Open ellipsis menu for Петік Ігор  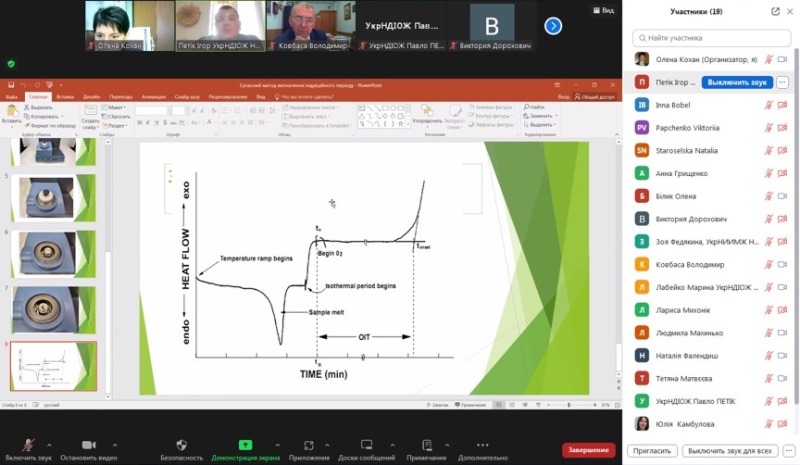[782, 82]
